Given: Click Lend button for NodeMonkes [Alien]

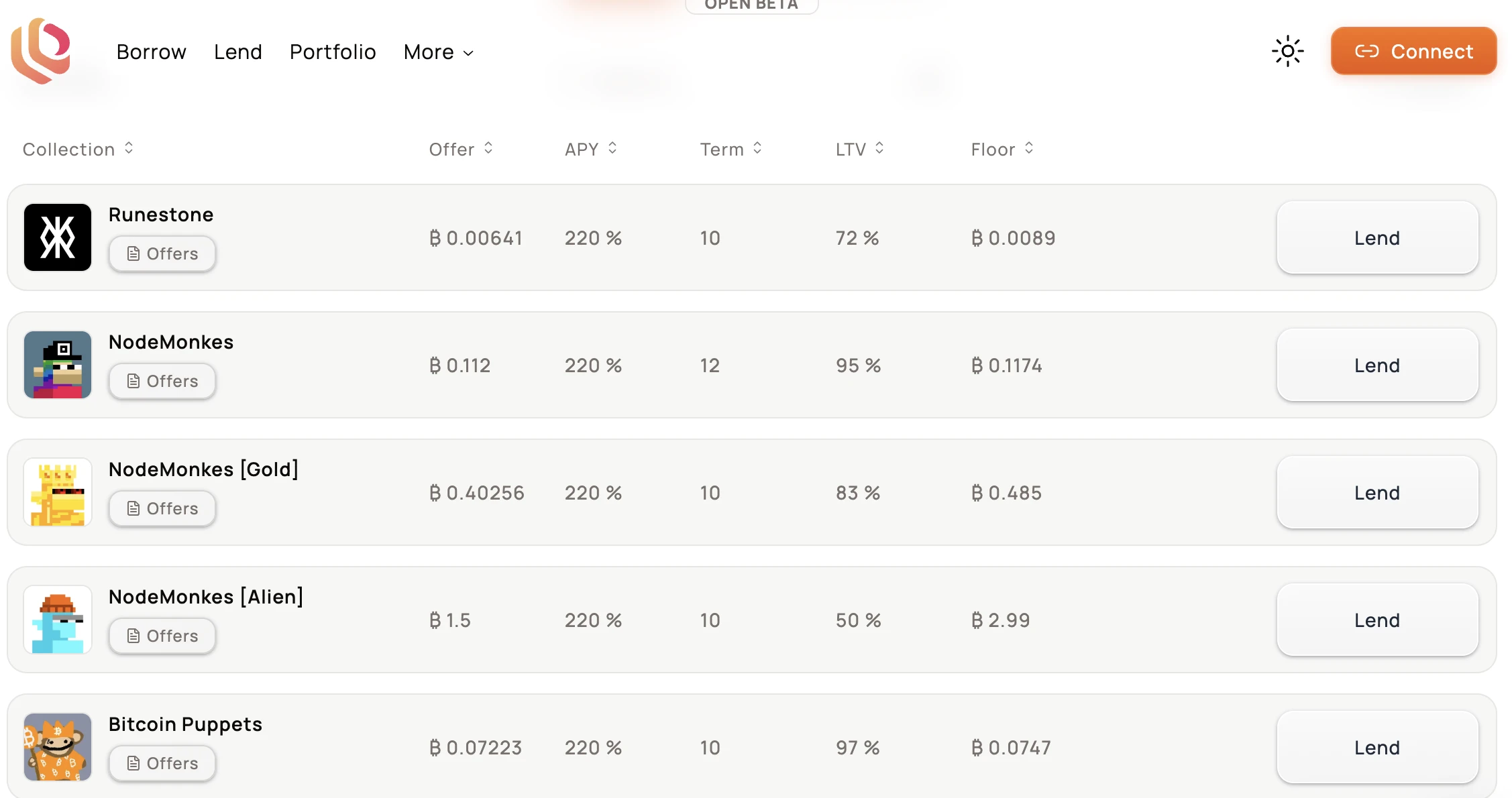Looking at the screenshot, I should pos(1377,620).
